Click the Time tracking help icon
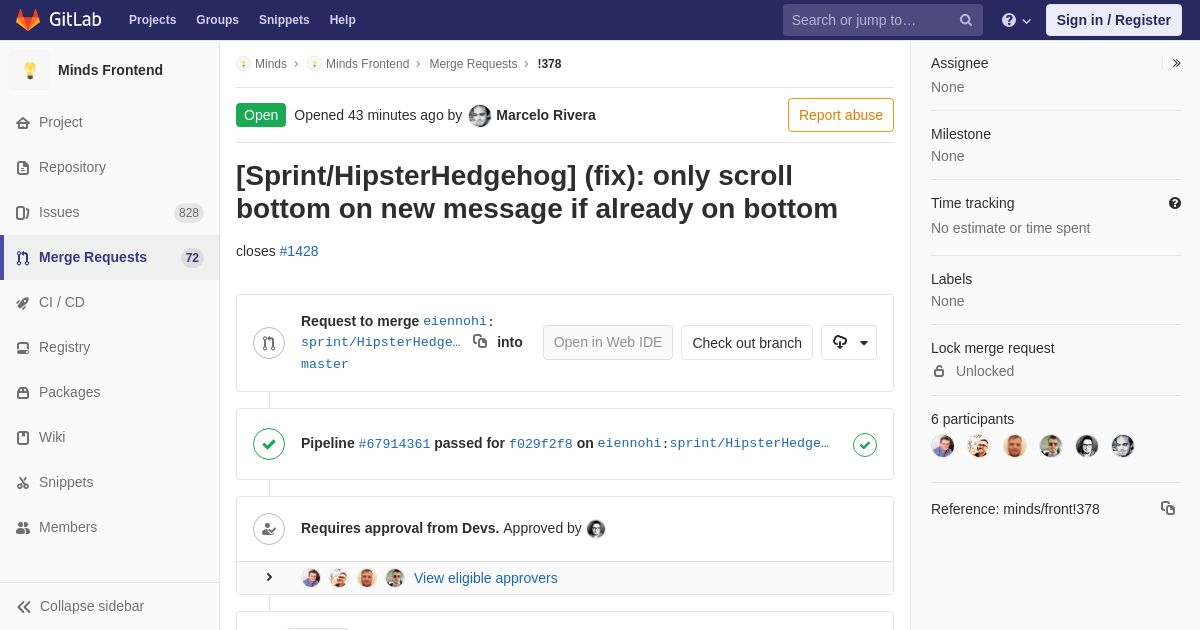 coord(1175,203)
